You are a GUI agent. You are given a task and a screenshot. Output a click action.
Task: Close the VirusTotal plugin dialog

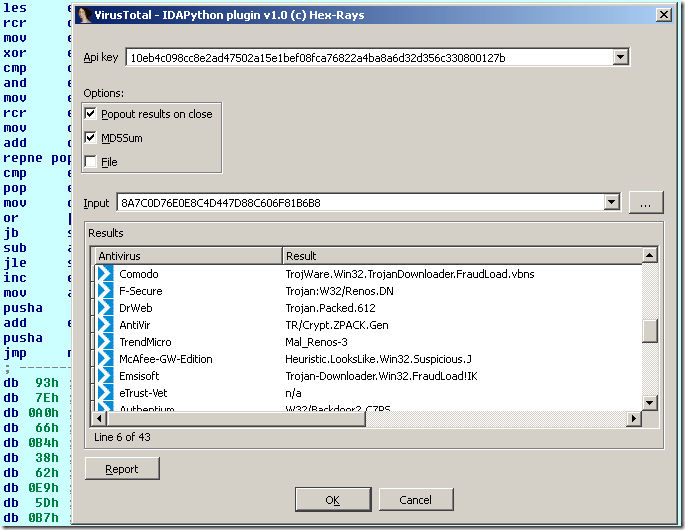pyautogui.click(x=664, y=15)
